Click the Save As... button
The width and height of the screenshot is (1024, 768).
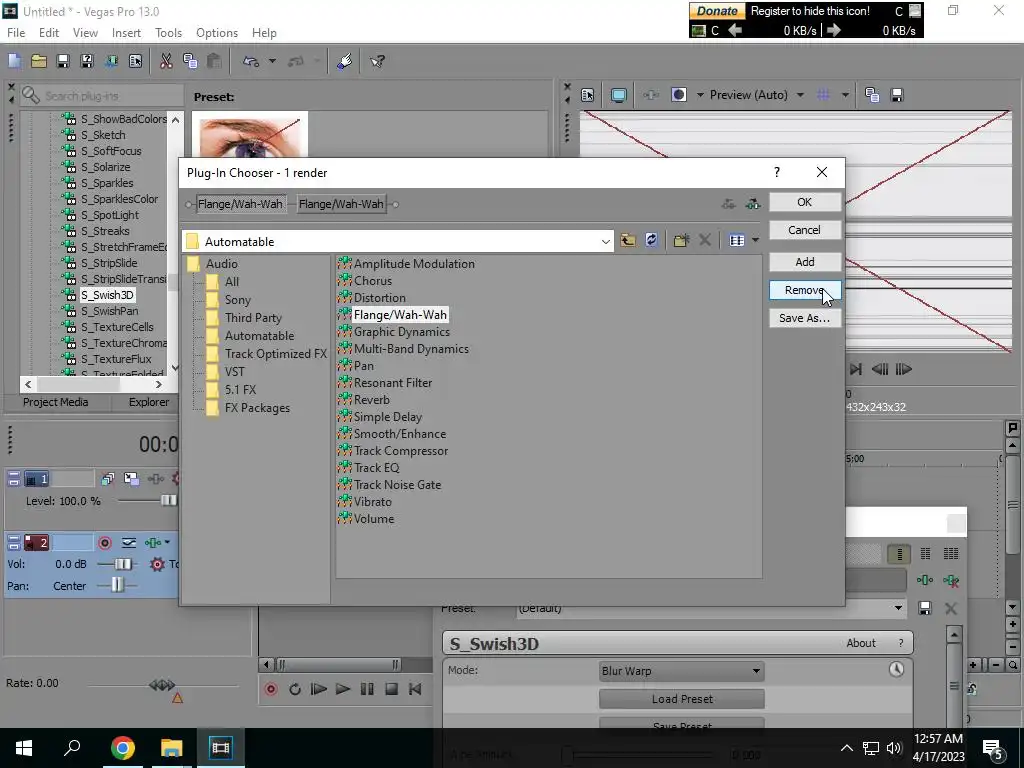pyautogui.click(x=805, y=318)
